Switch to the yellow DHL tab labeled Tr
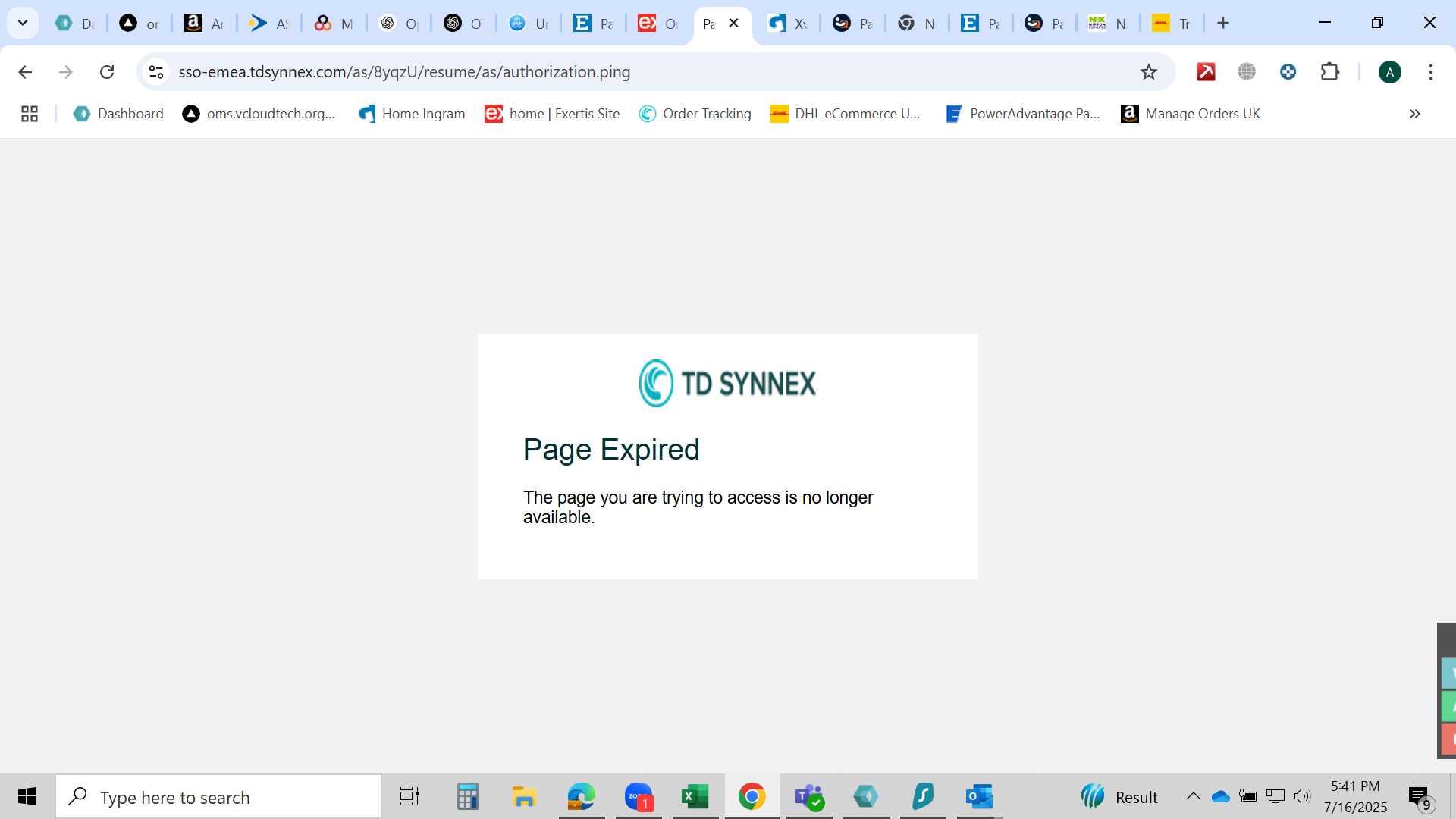 coord(1172,24)
